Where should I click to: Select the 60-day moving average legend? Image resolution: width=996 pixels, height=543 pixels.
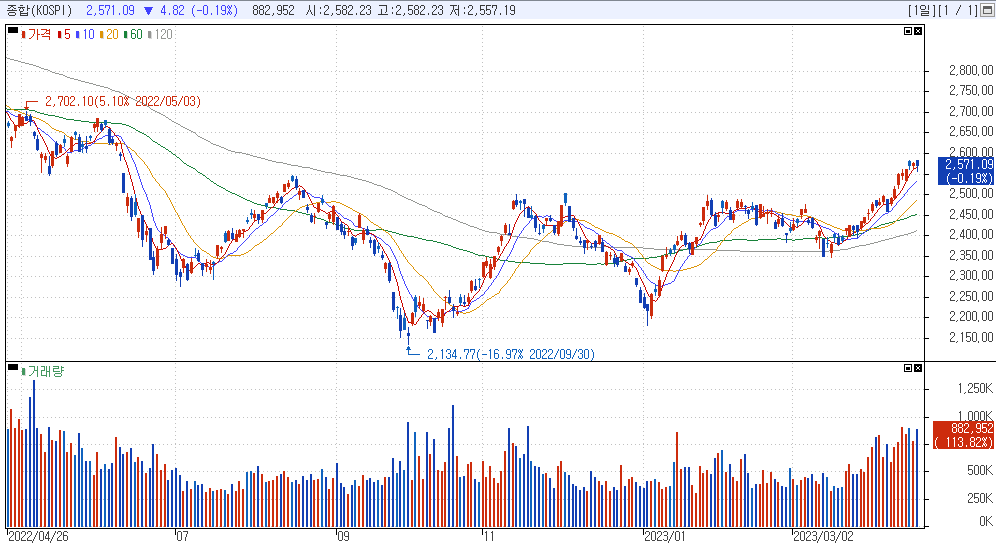tap(133, 34)
